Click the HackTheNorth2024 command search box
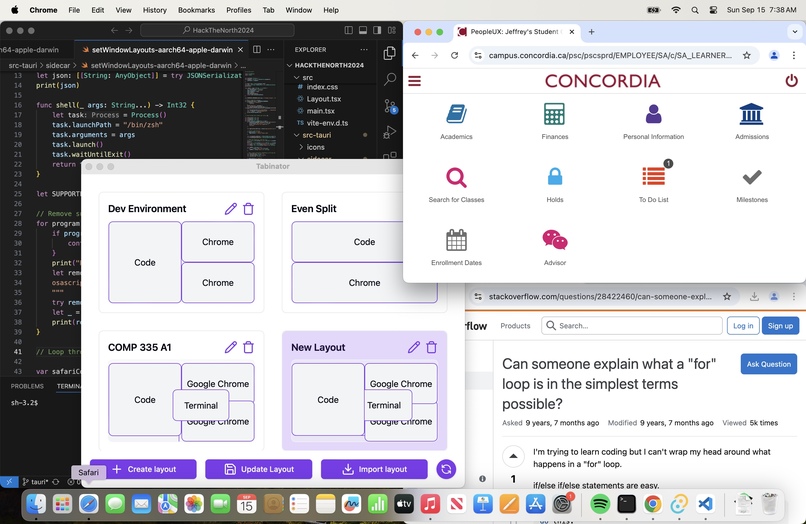This screenshot has width=806, height=524. 217,30
